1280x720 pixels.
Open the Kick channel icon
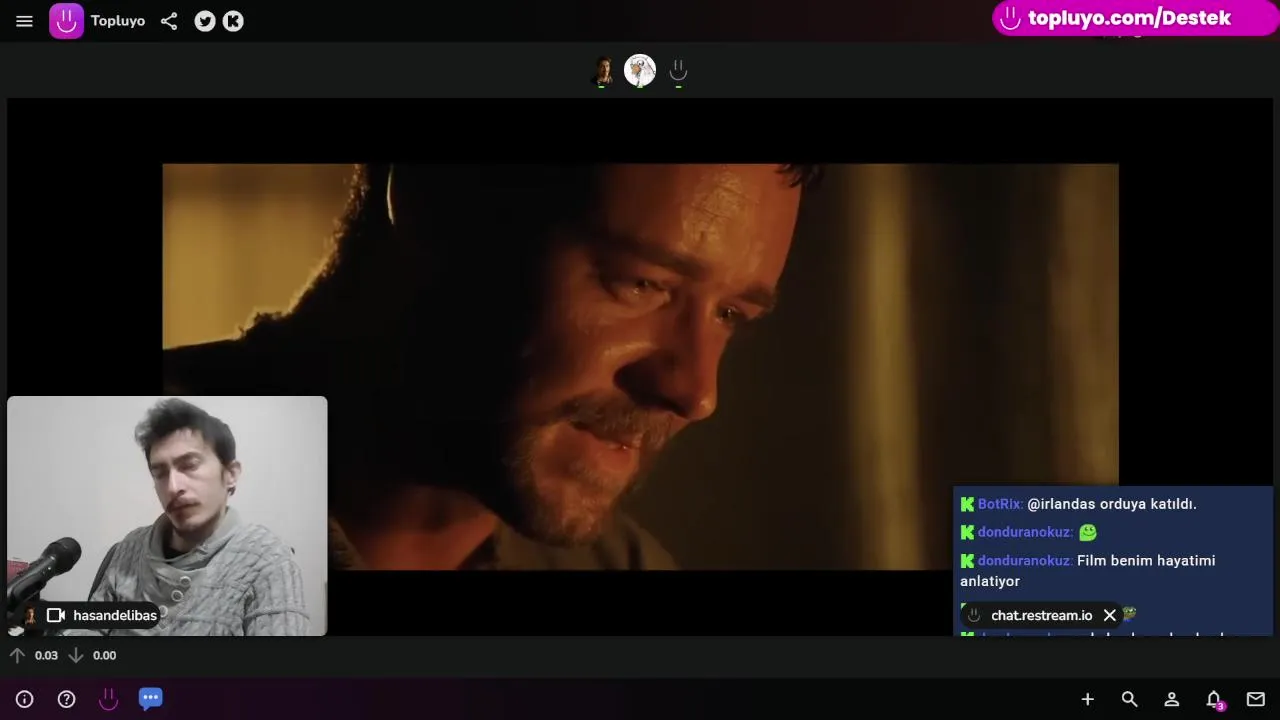233,21
